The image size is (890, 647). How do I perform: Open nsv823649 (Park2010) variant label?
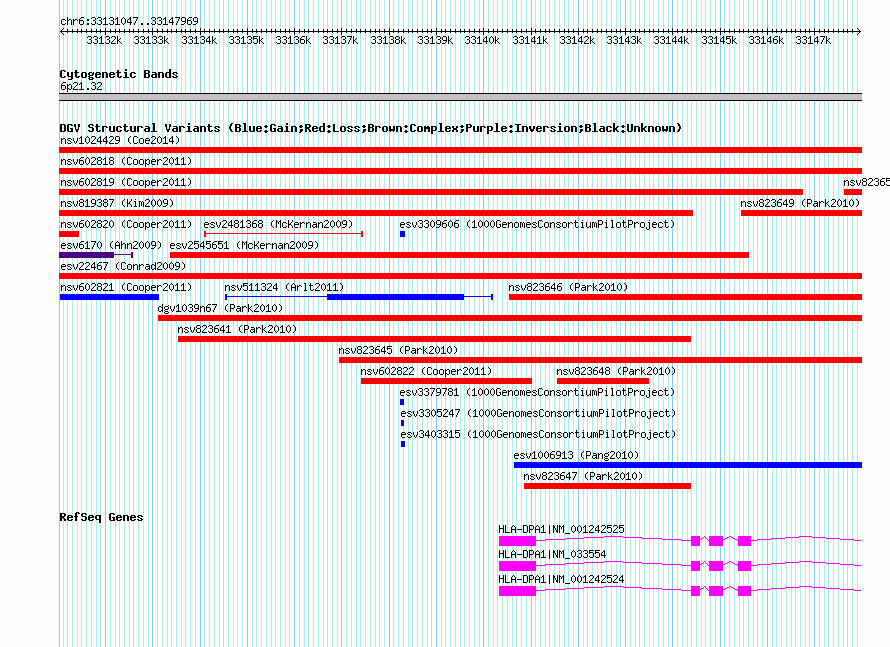point(800,203)
